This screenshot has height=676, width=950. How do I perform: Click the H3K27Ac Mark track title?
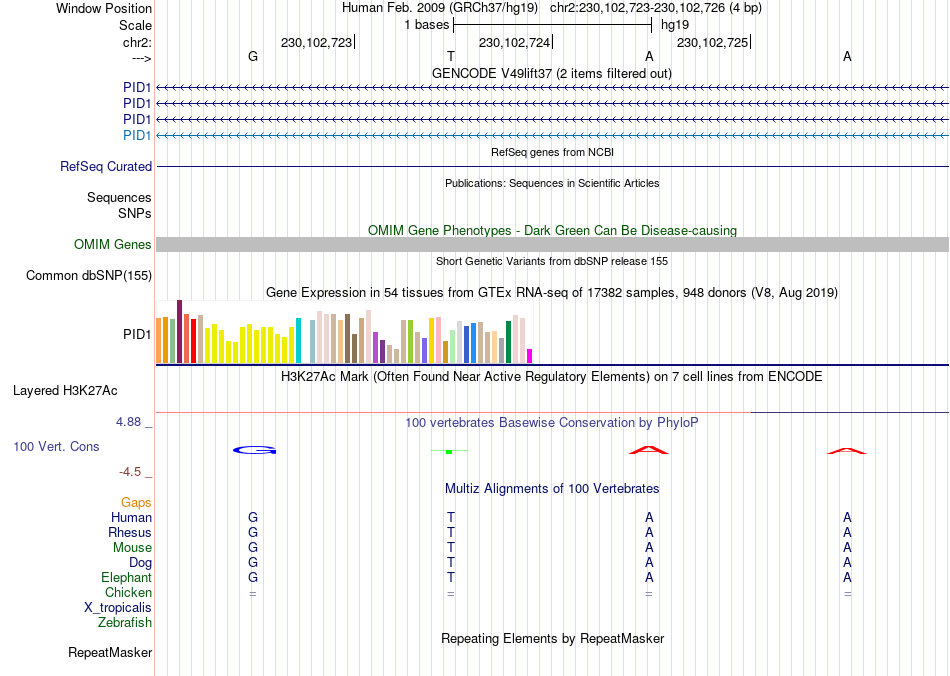[x=552, y=376]
